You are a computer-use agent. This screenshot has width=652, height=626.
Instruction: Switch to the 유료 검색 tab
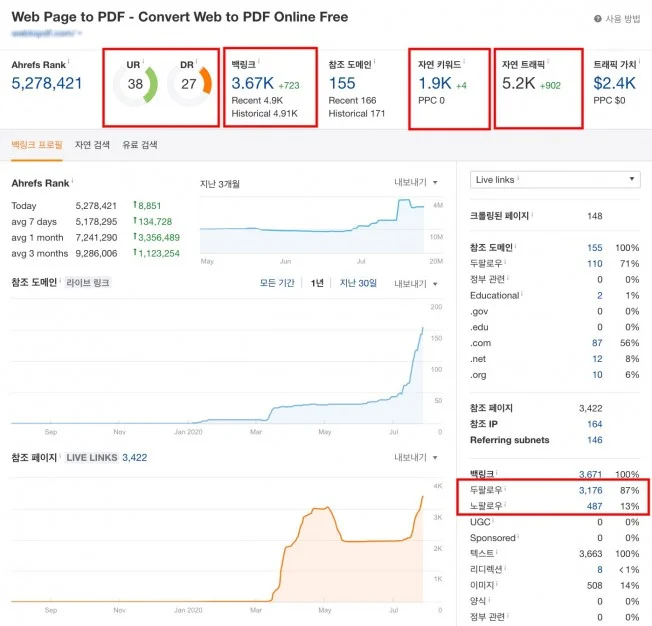140,145
